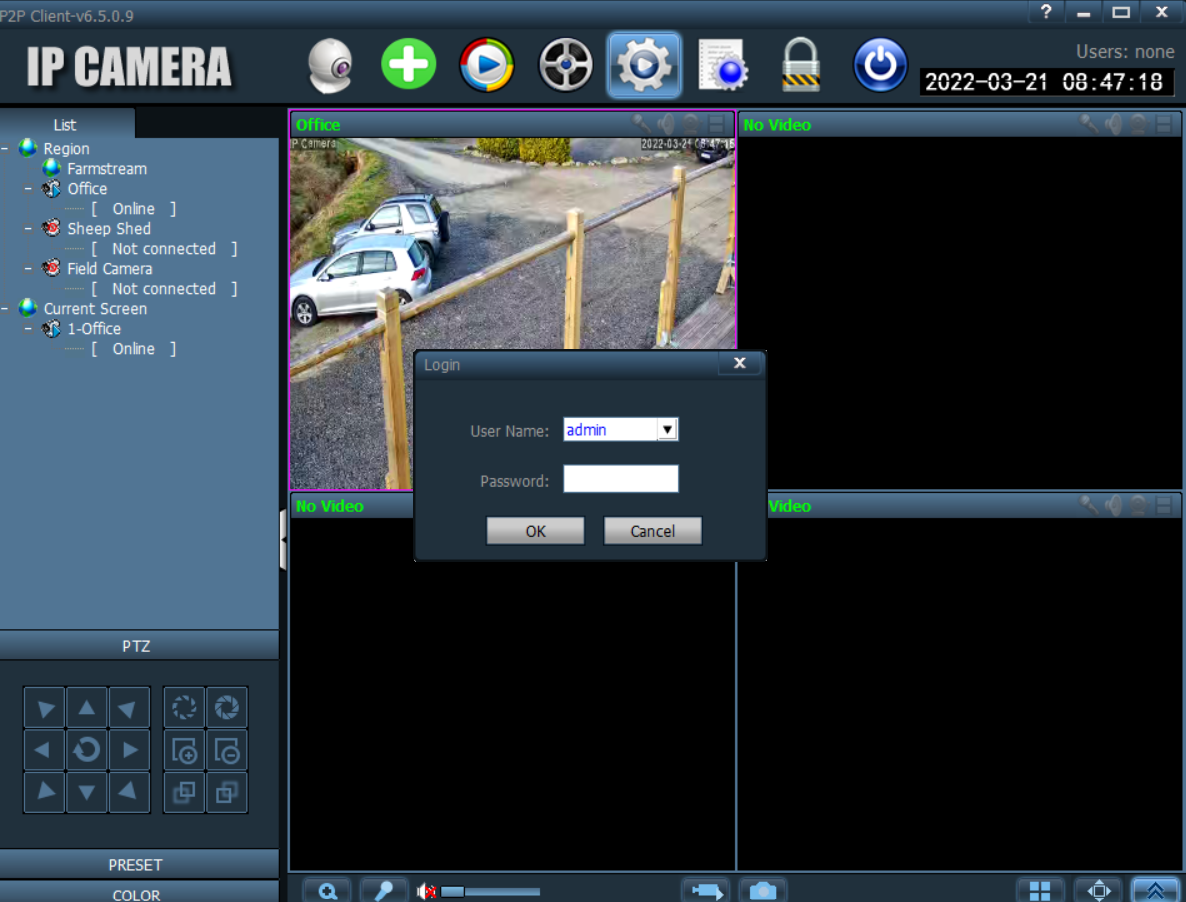Pan camera right with PTZ arrow

point(129,750)
